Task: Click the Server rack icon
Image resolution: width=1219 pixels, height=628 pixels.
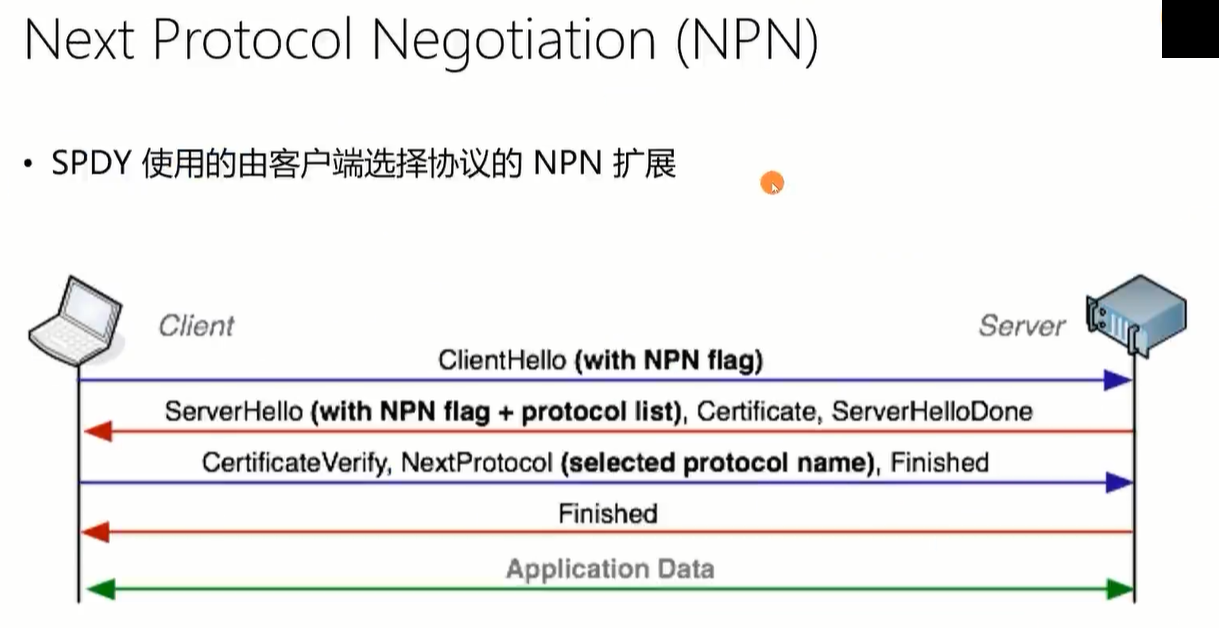Action: click(1136, 314)
